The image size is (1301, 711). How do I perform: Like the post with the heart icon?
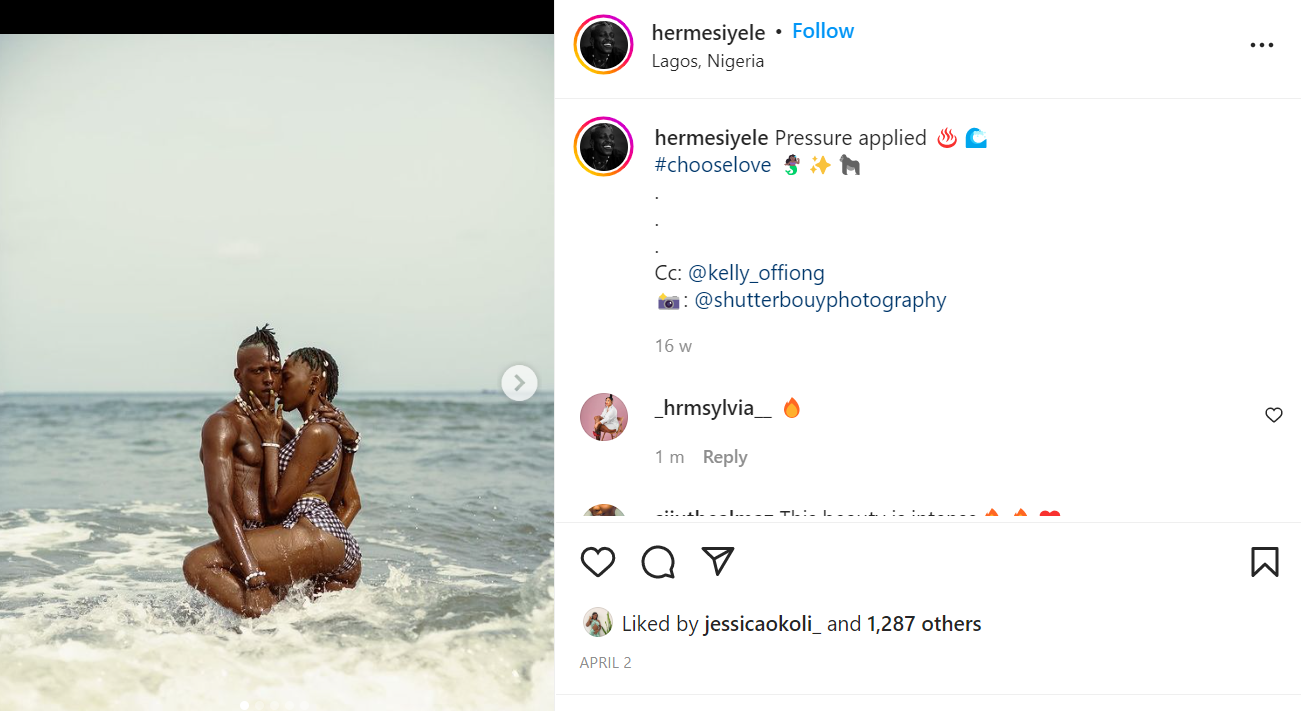598,562
